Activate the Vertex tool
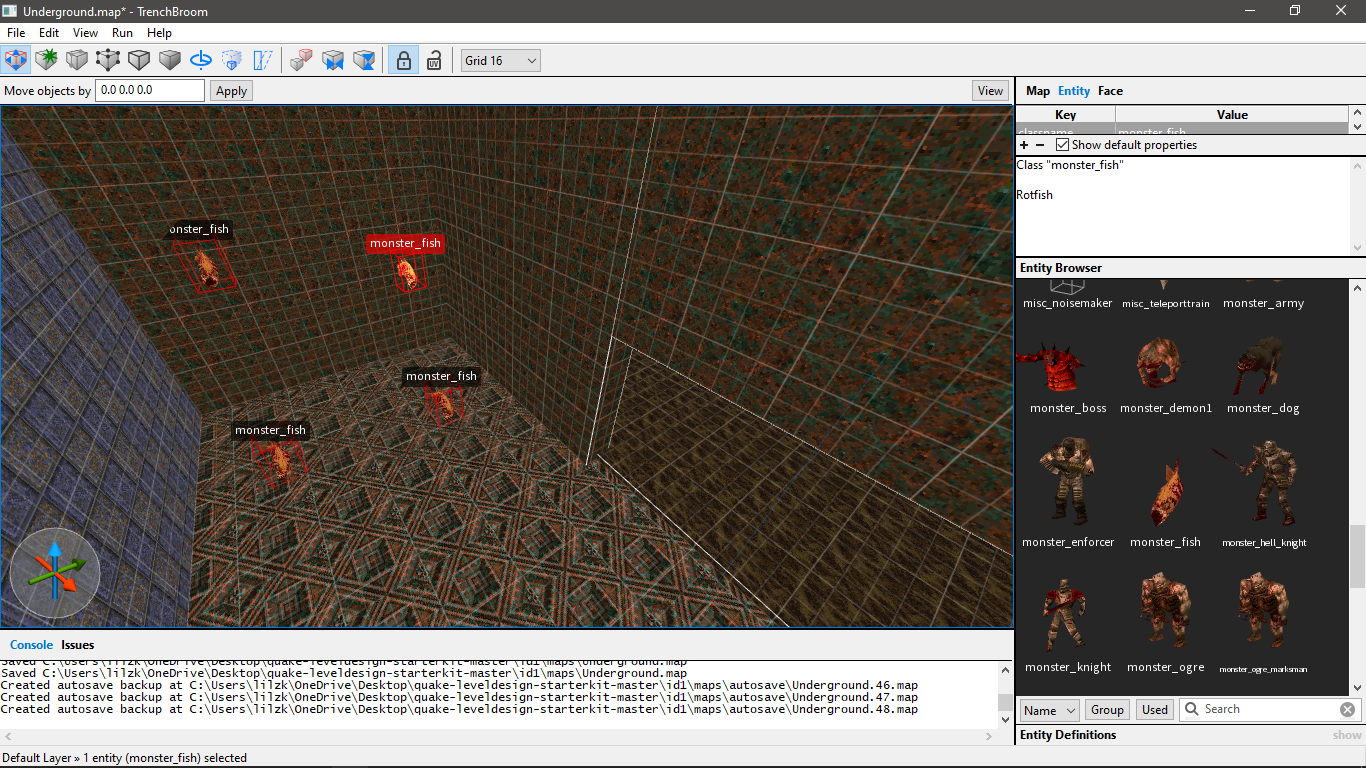 108,60
